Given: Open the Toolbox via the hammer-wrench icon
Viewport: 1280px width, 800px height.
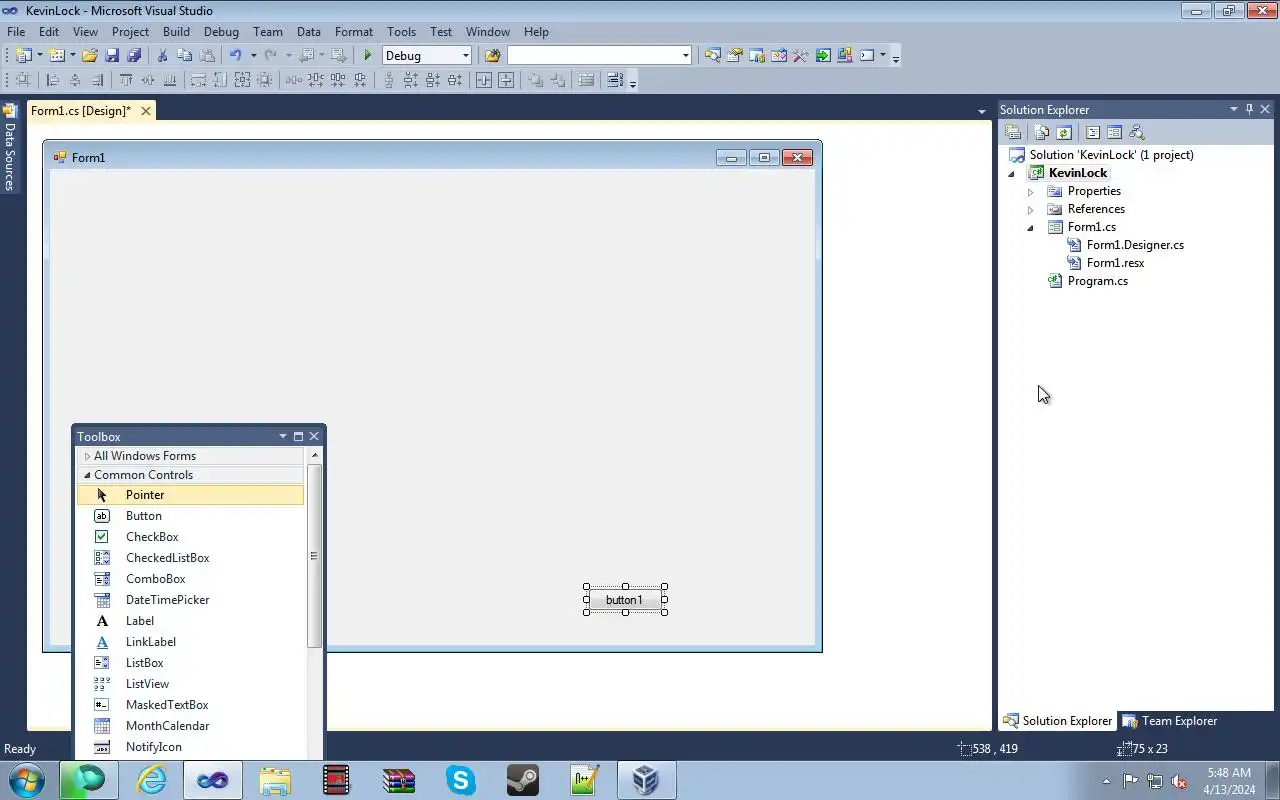Looking at the screenshot, I should (x=801, y=56).
